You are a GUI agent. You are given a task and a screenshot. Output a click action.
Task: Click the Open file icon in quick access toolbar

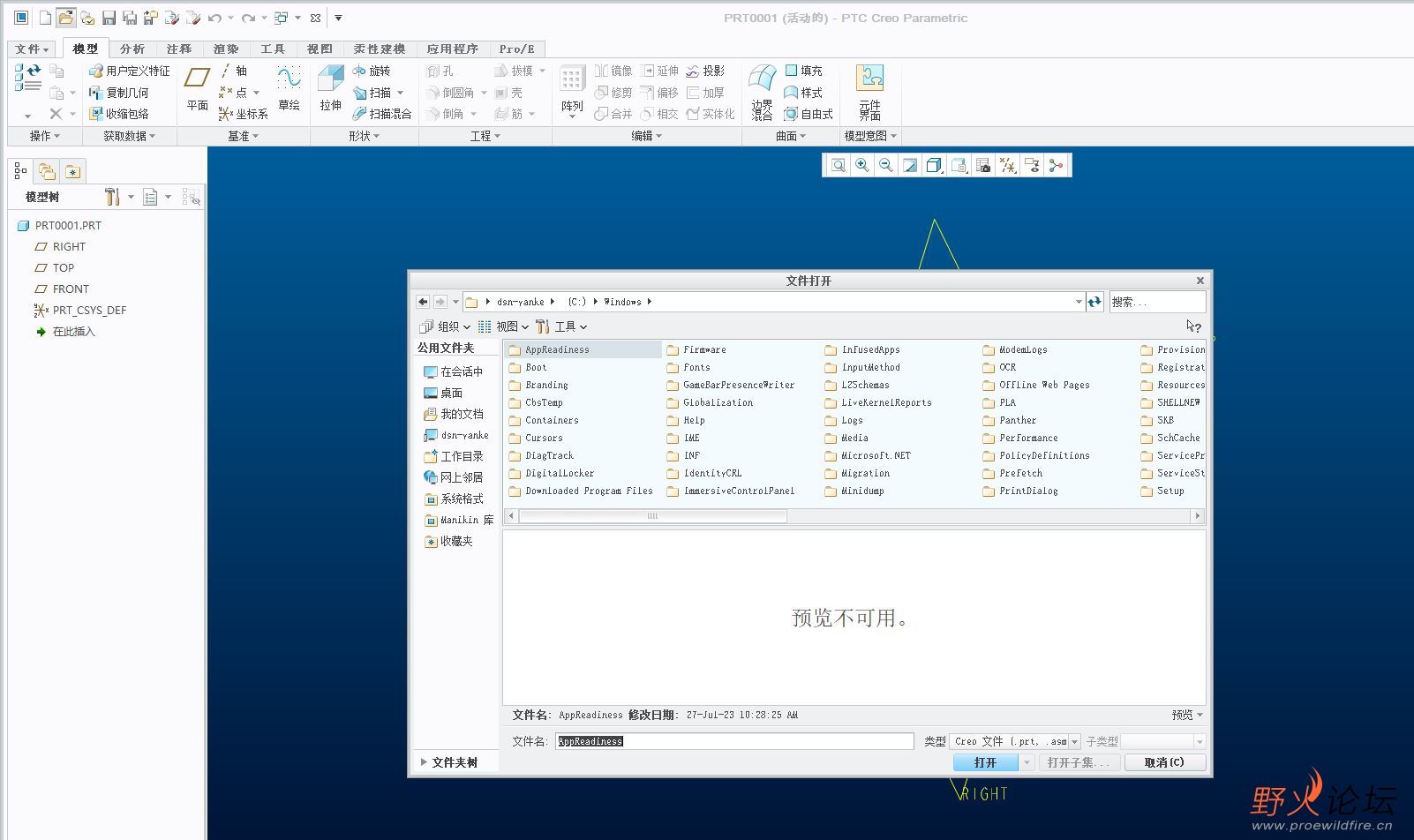click(x=66, y=18)
